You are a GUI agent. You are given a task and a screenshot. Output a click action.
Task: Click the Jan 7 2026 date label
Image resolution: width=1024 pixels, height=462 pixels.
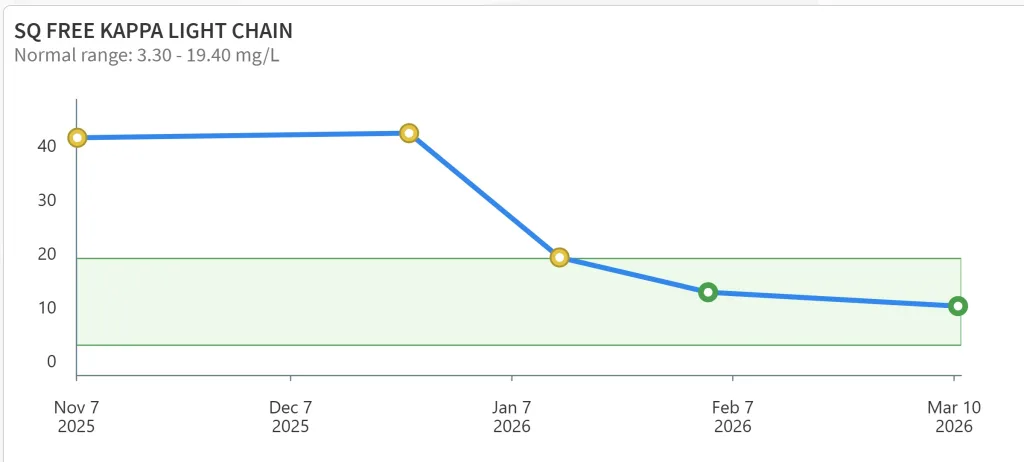pos(512,417)
